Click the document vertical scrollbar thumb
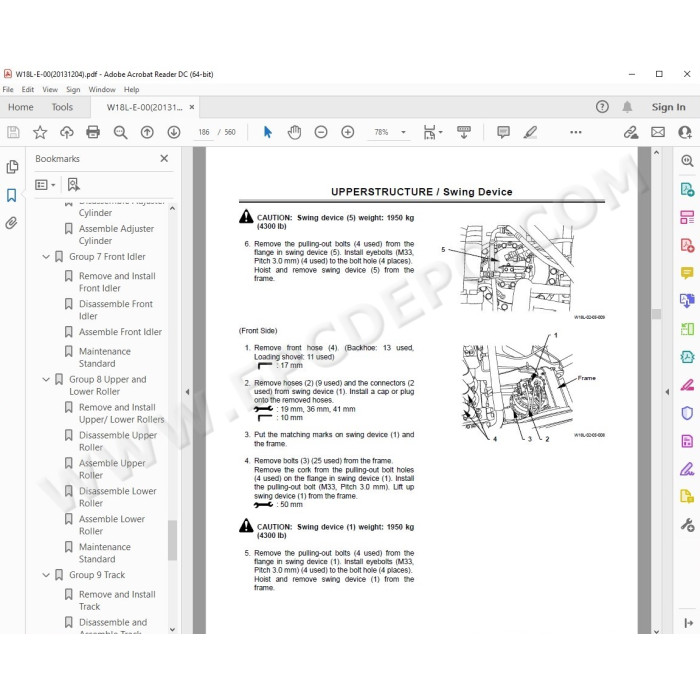This screenshot has width=700, height=700. 656,314
